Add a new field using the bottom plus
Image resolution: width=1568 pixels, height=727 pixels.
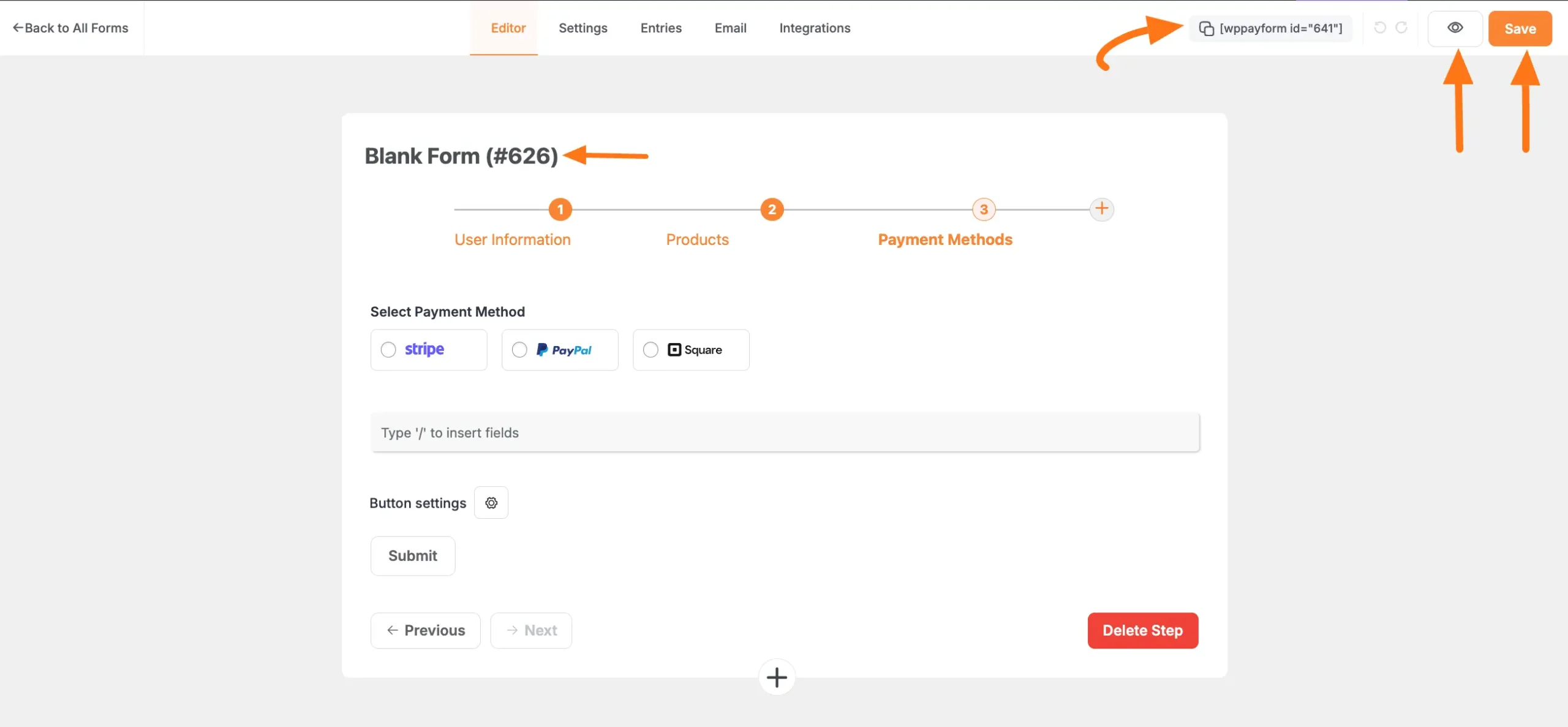click(777, 677)
